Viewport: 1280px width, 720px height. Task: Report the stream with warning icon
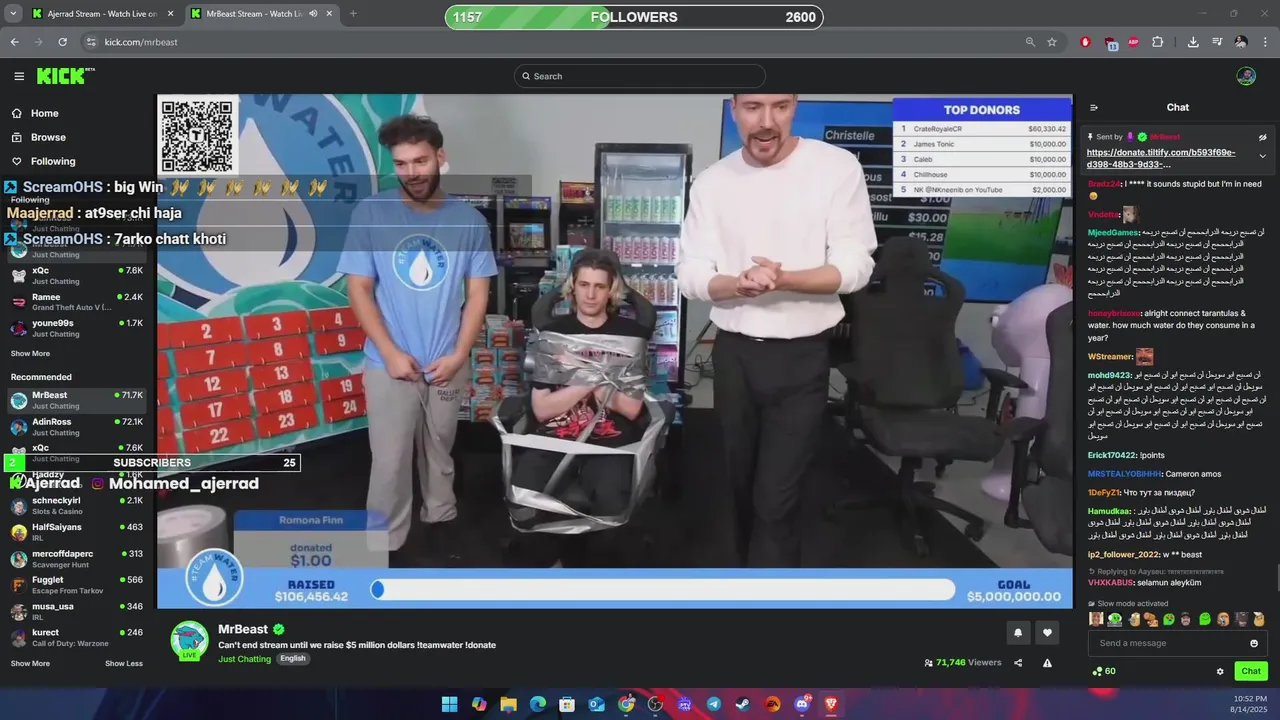[x=1047, y=662]
